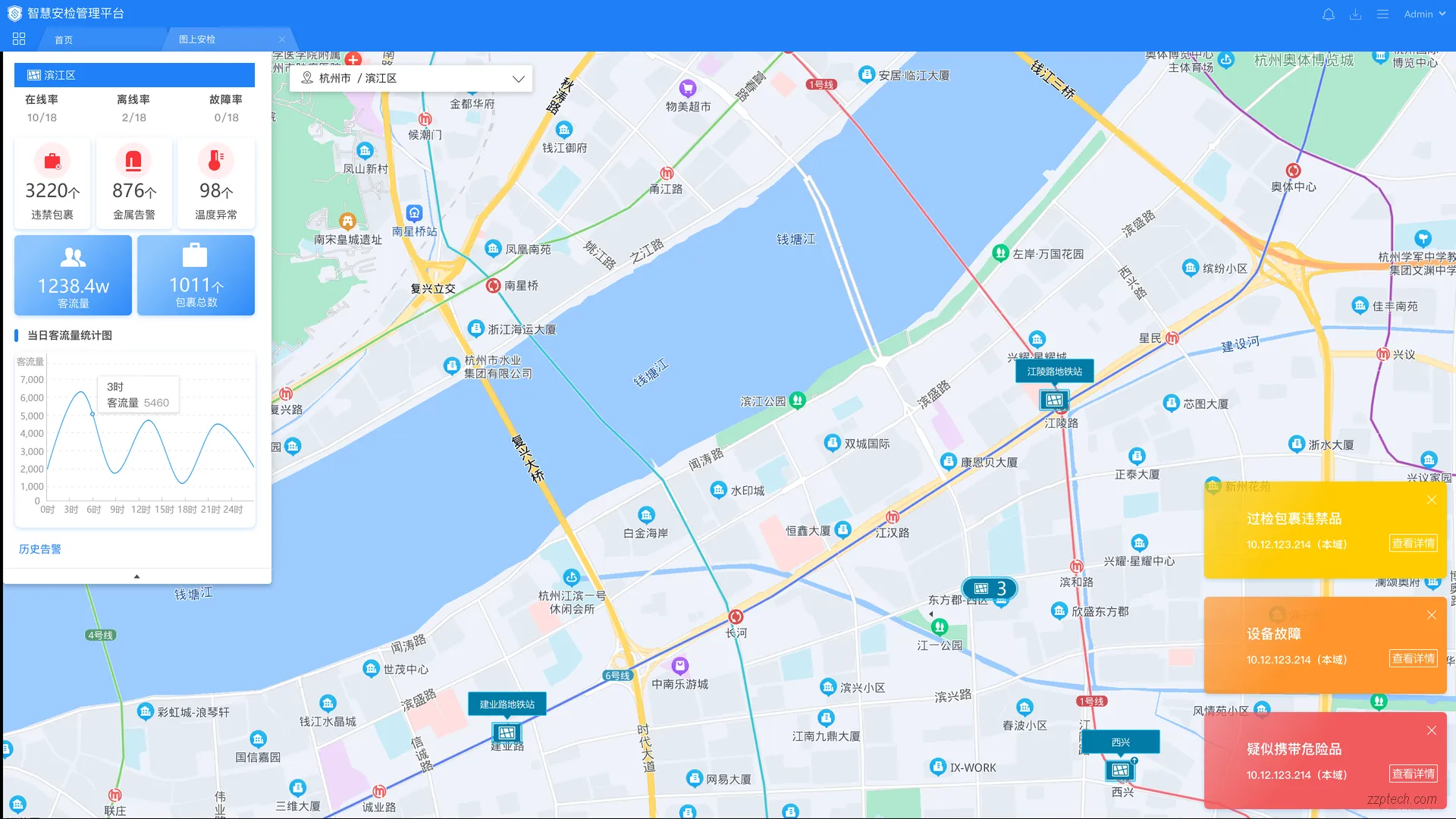Click the 建业路地铁站 map marker
Image resolution: width=1456 pixels, height=819 pixels.
(x=506, y=732)
